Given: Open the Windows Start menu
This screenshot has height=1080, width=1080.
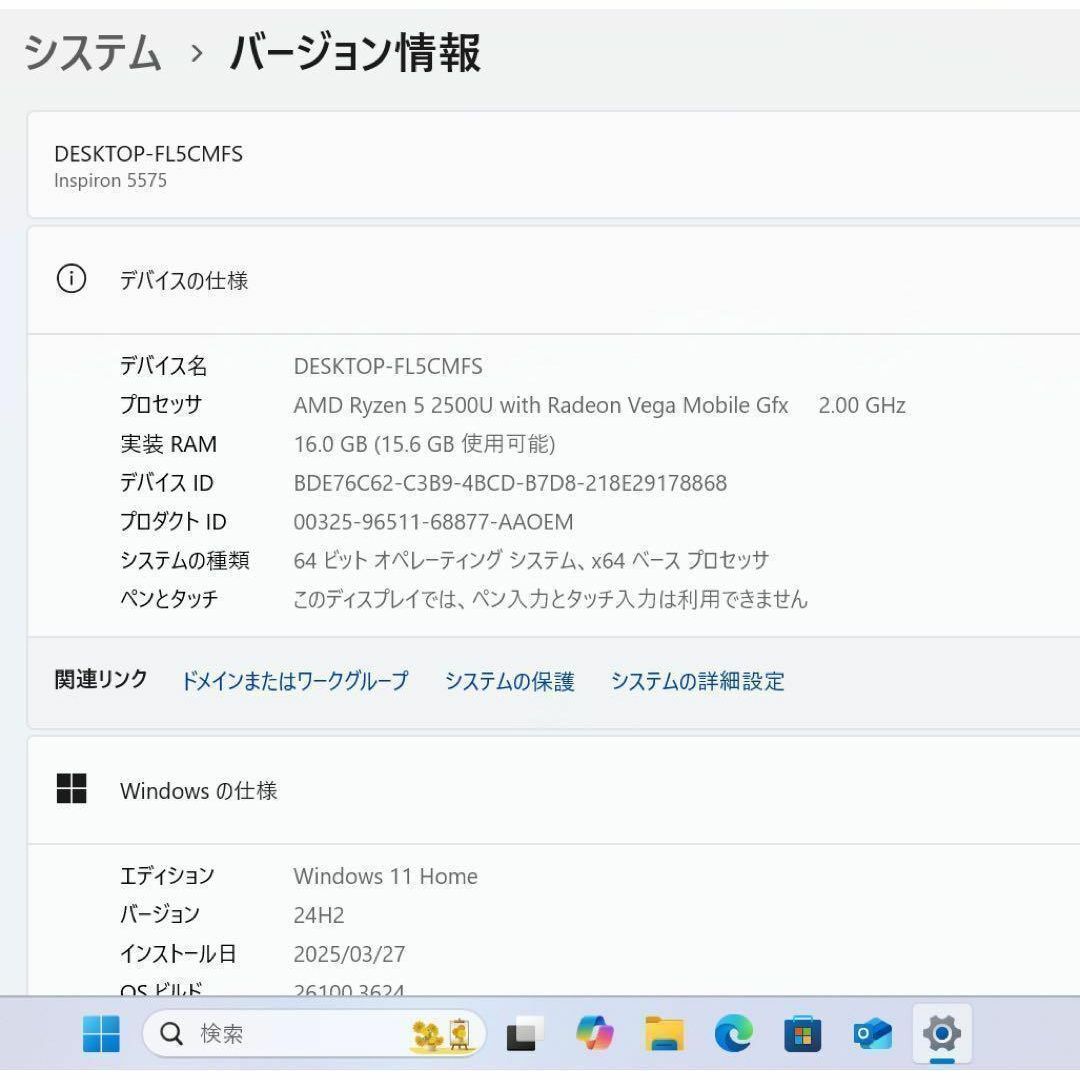Looking at the screenshot, I should pos(101,1033).
